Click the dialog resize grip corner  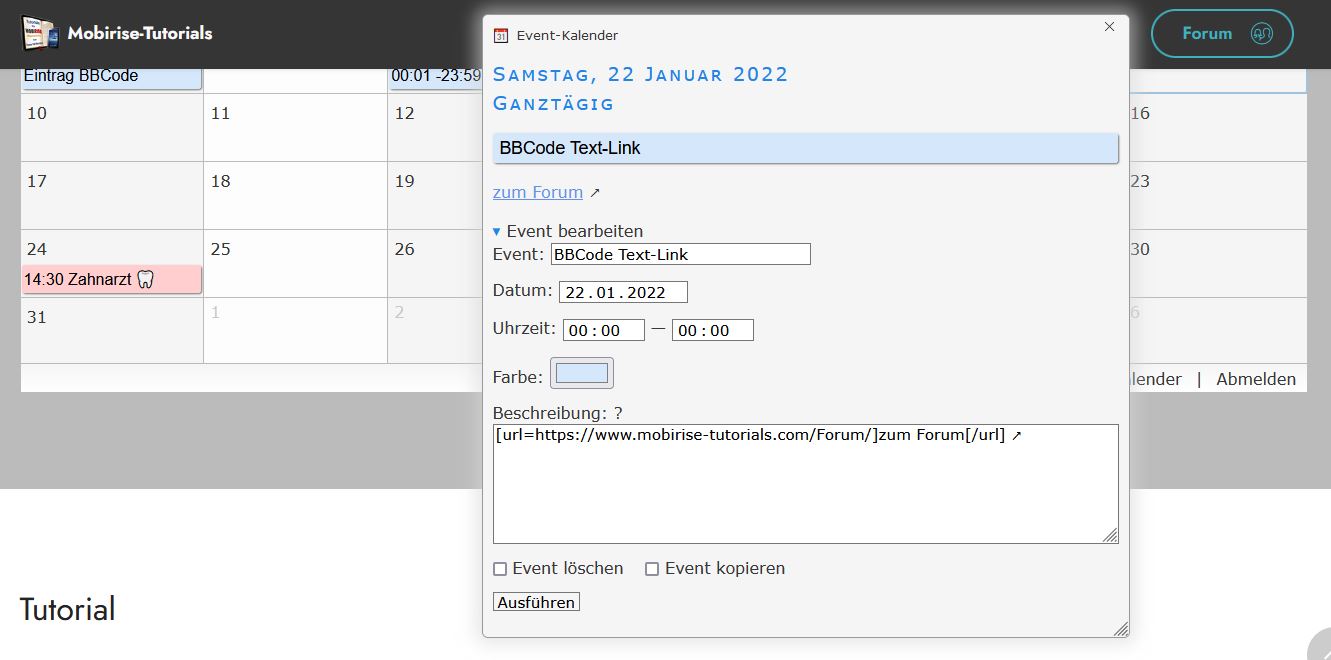[x=1121, y=629]
